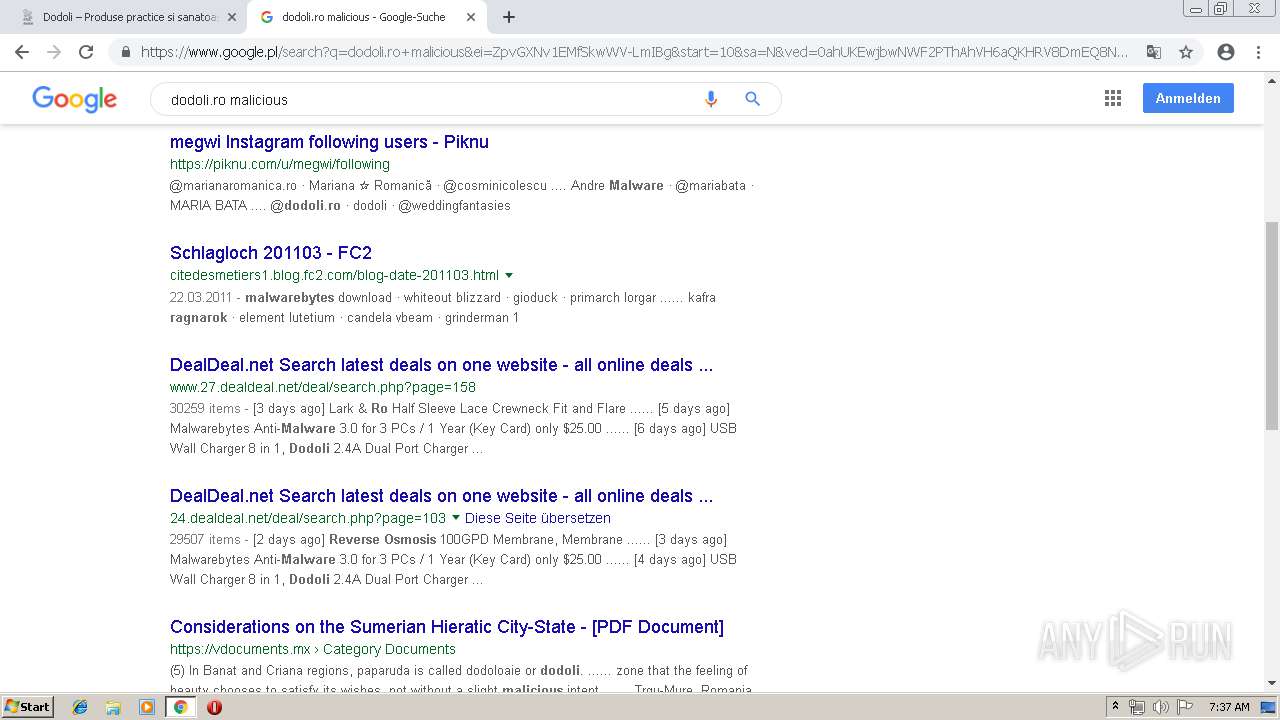Screen dimensions: 1280x720
Task: Open Internet Explorer from taskbar
Action: (x=80, y=707)
